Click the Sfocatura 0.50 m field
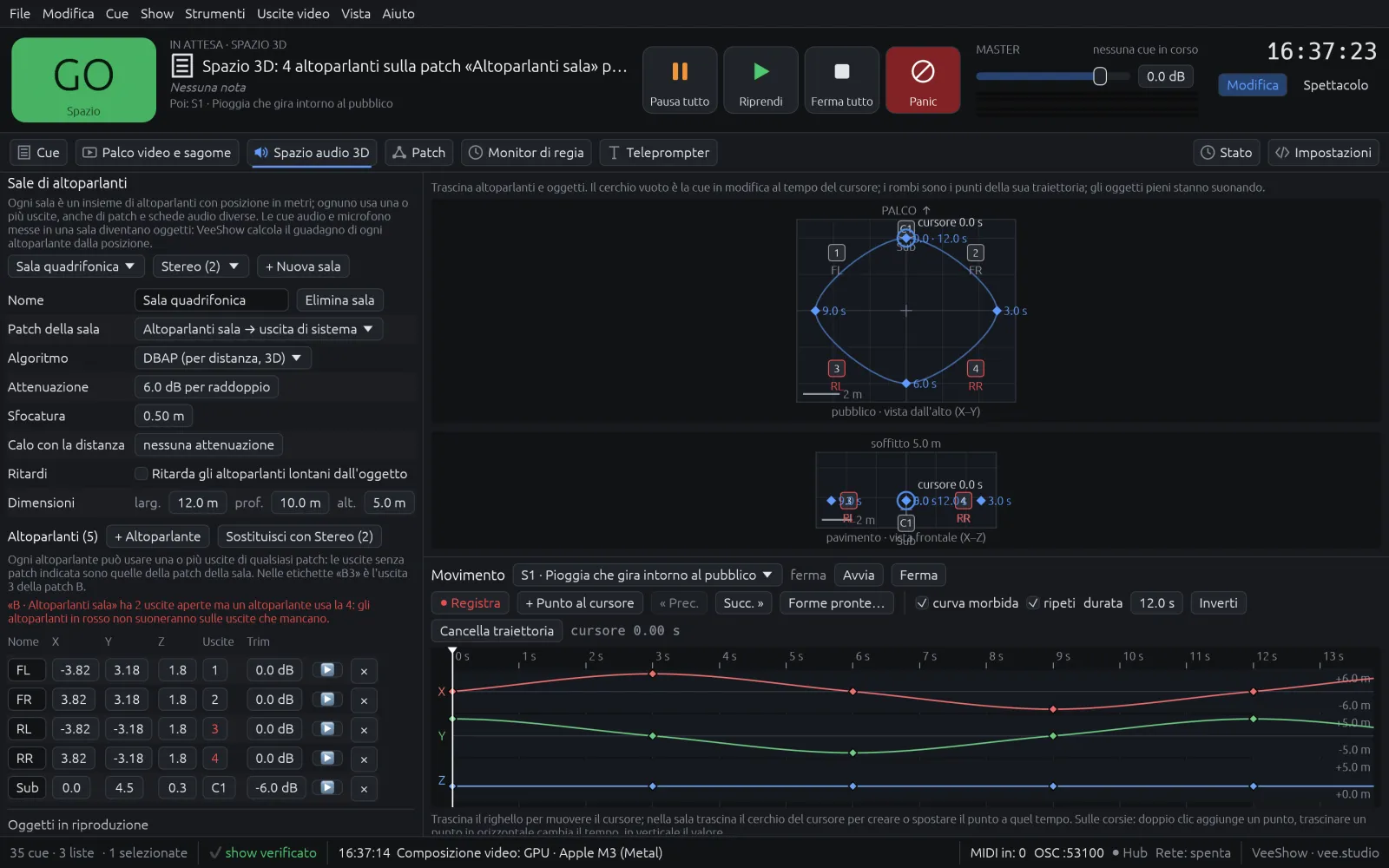The height and width of the screenshot is (868, 1389). pyautogui.click(x=163, y=416)
